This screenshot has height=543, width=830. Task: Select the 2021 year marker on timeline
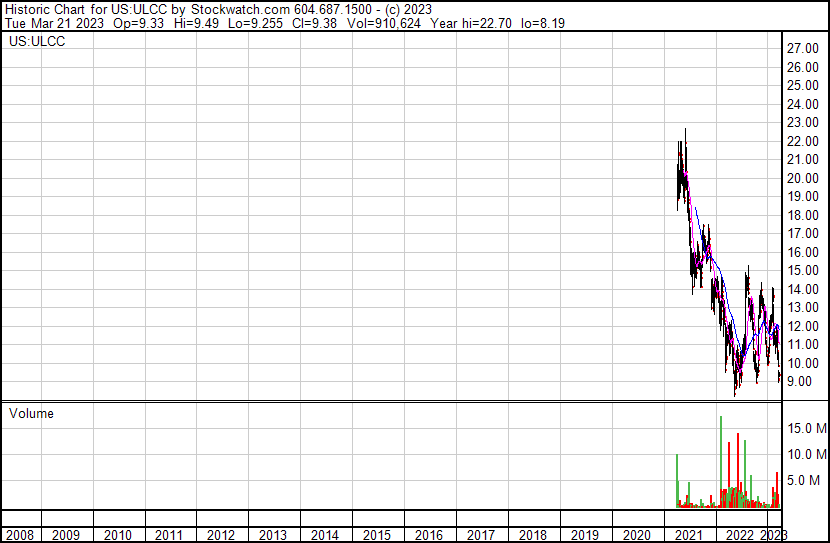click(x=688, y=535)
